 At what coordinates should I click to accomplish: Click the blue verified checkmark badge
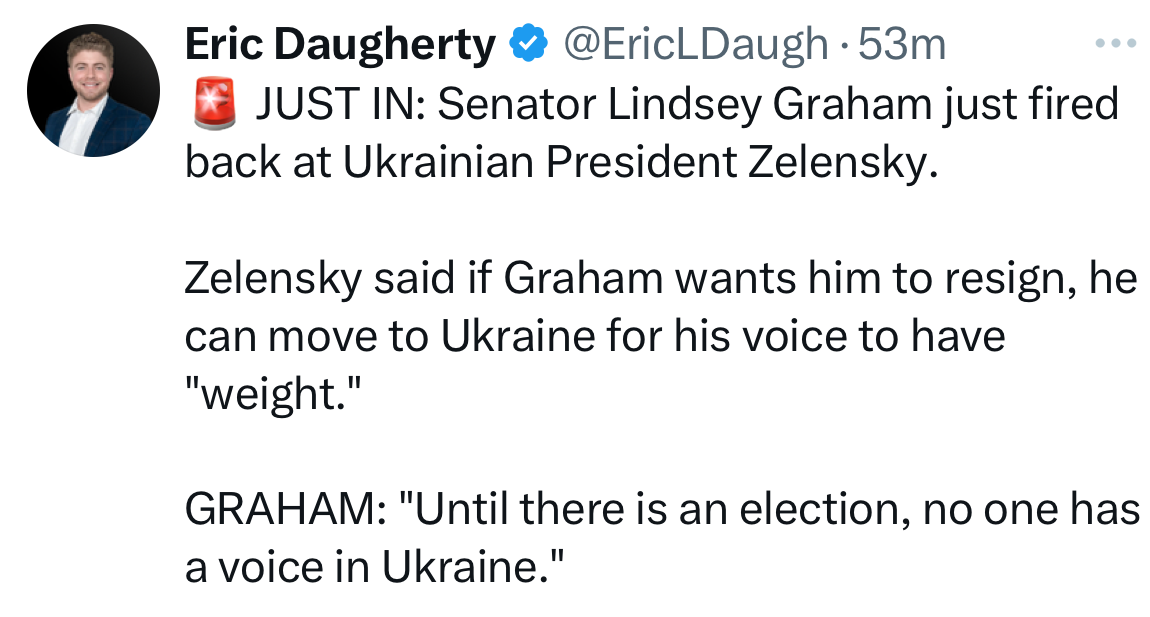tap(528, 44)
